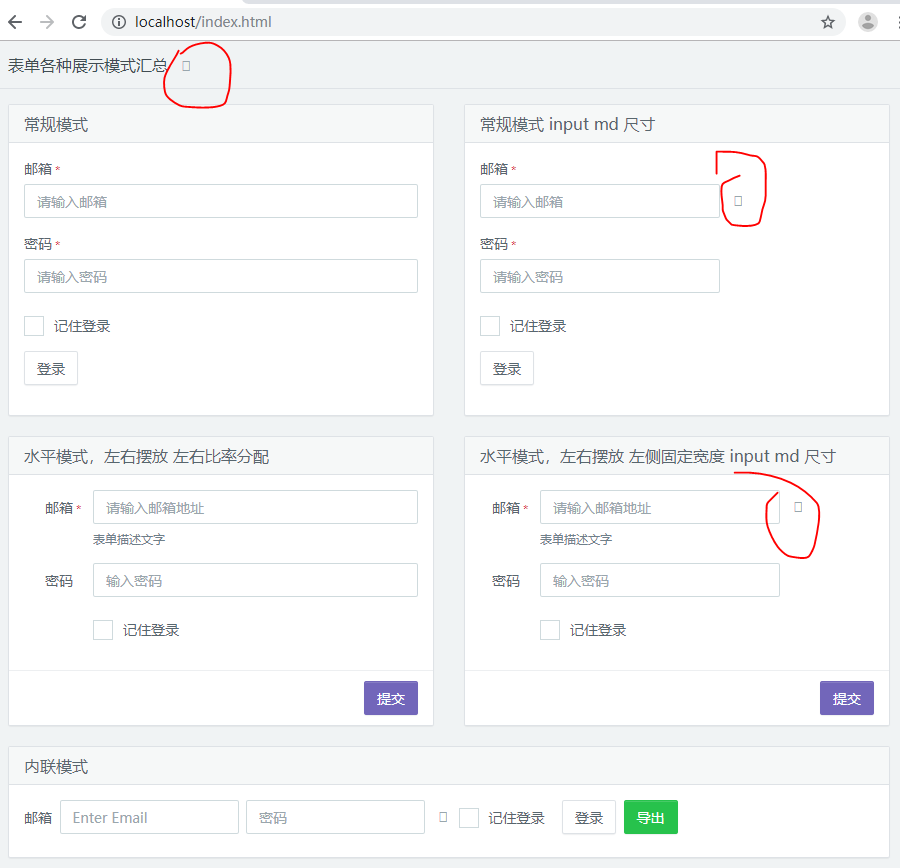Click small icon beside fixed-width horizontal 邮箱 input
The height and width of the screenshot is (868, 900).
pos(798,507)
